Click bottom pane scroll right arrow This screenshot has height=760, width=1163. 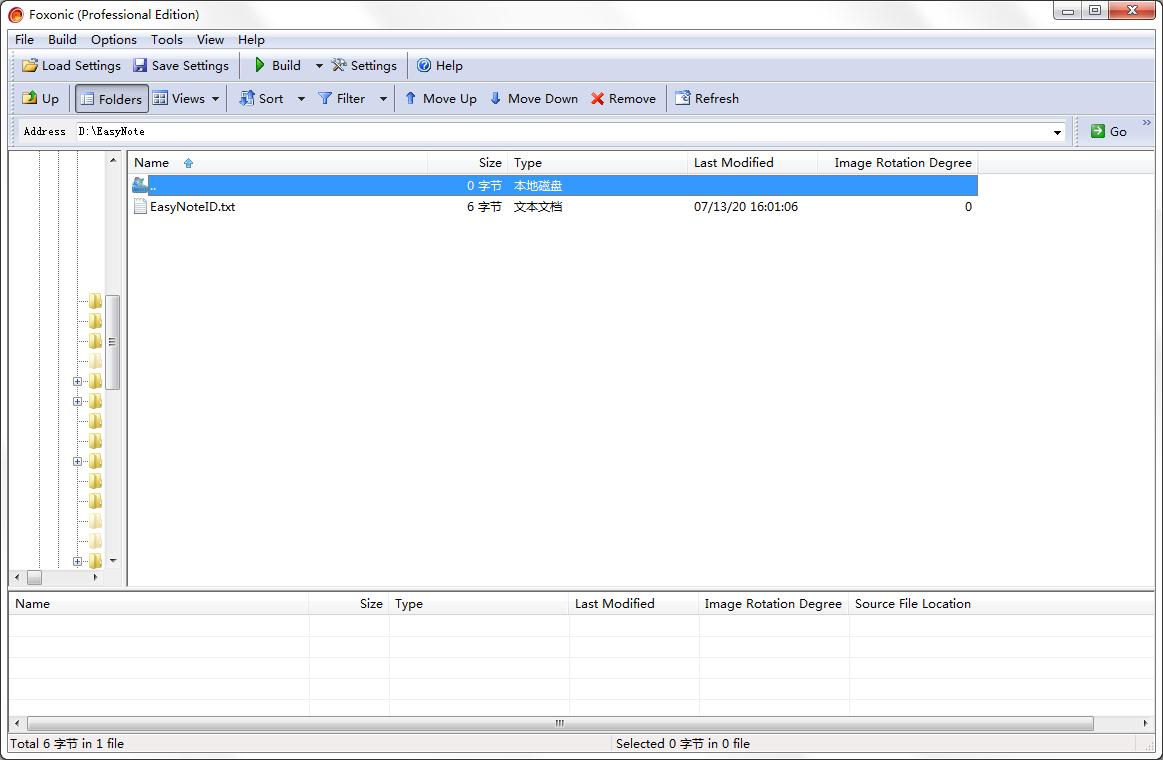point(1146,723)
